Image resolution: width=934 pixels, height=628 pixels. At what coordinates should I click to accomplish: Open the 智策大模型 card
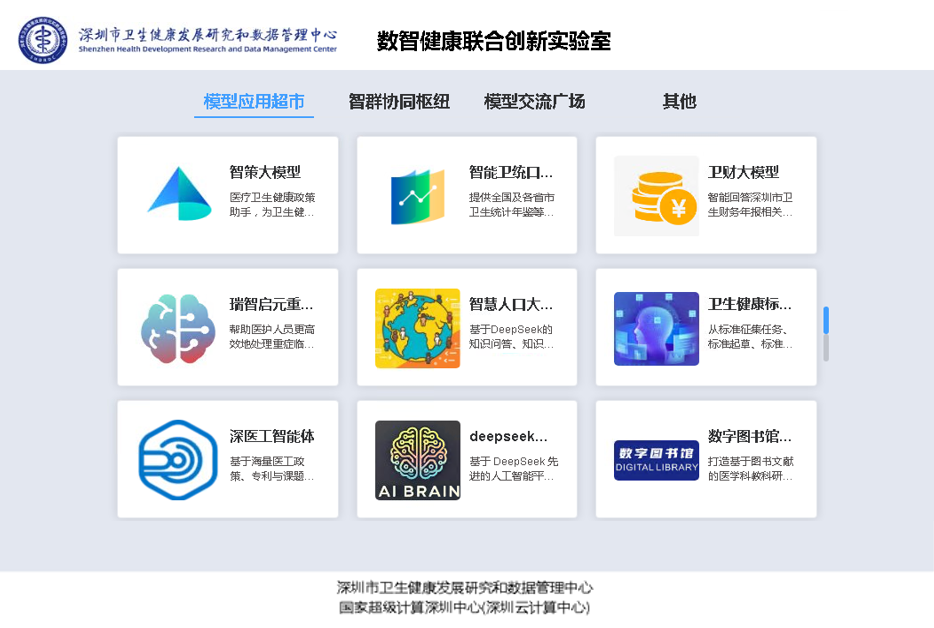[227, 195]
